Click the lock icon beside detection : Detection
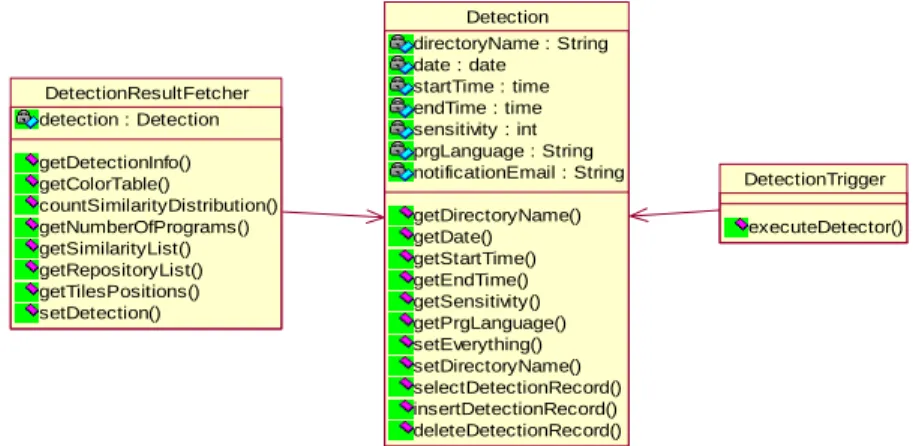This screenshot has width=913, height=446. (x=27, y=119)
